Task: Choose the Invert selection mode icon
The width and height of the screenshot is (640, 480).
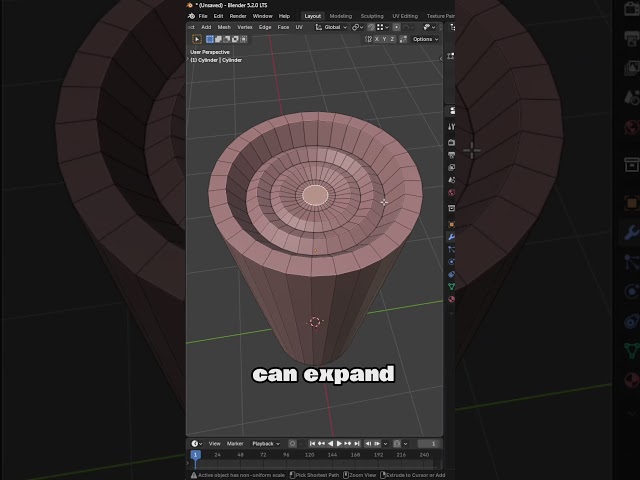Action: tap(236, 39)
